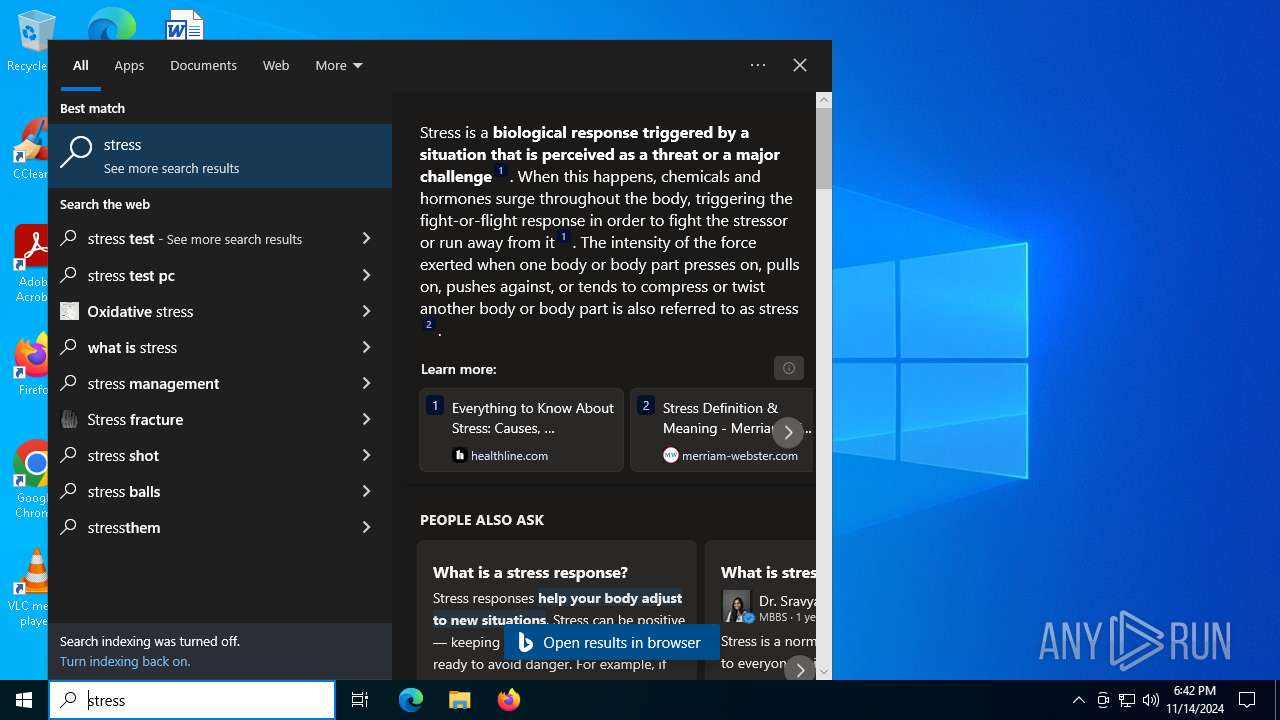
Task: Click the scroll up arrow of preview pane
Action: pyautogui.click(x=824, y=100)
